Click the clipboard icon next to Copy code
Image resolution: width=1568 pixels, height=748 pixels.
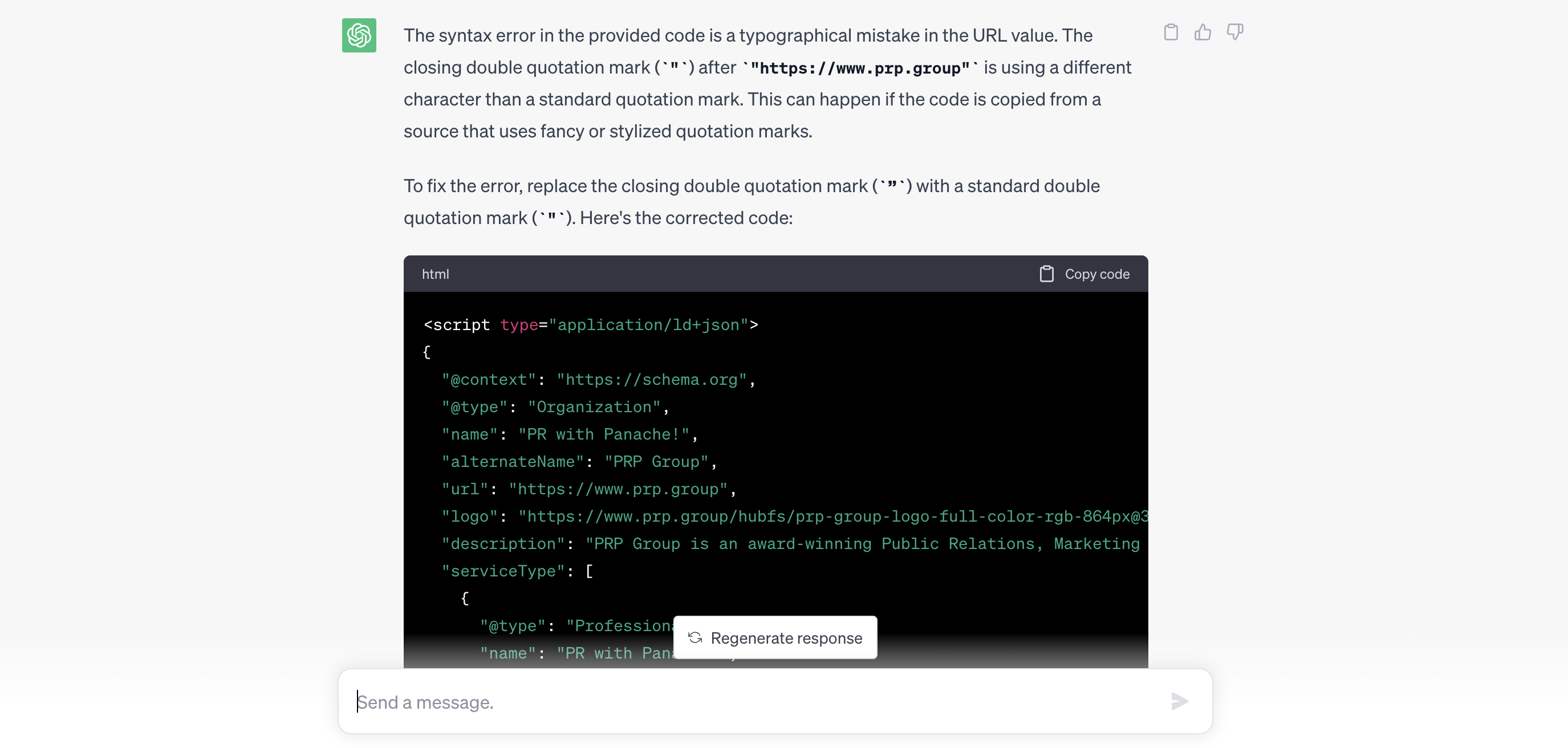[x=1047, y=274]
